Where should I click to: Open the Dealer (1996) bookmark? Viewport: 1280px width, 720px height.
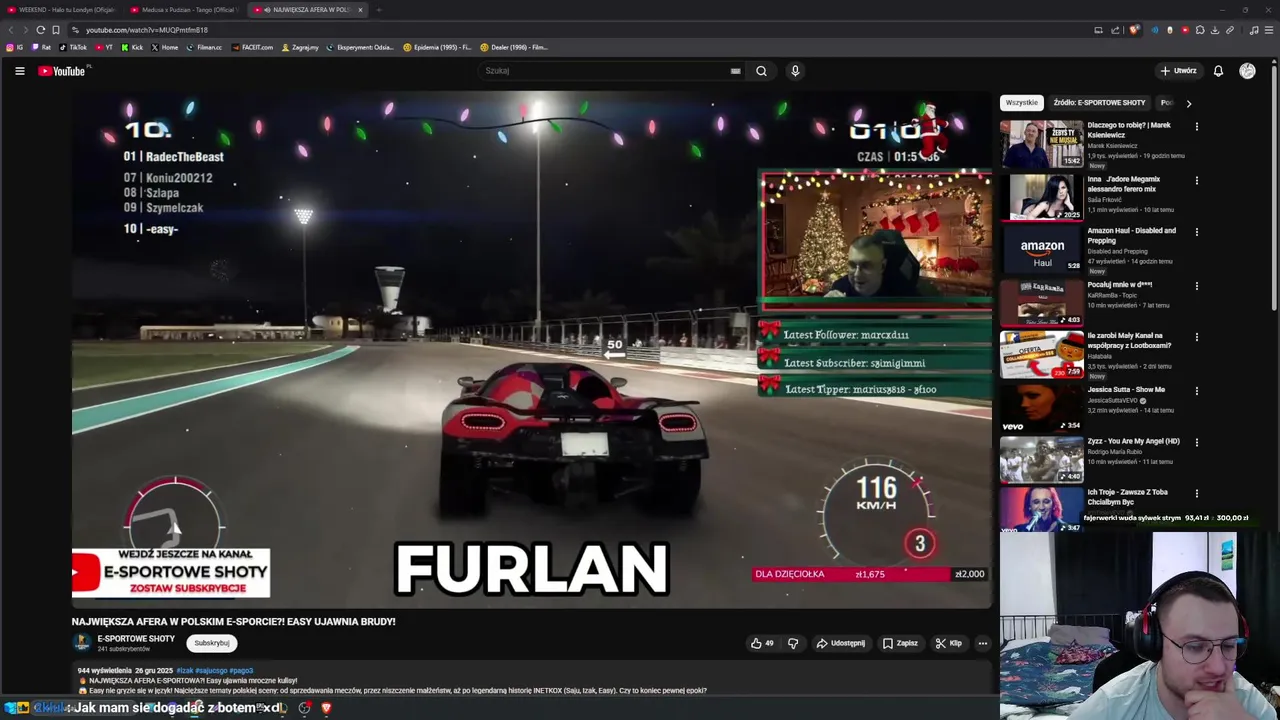514,47
